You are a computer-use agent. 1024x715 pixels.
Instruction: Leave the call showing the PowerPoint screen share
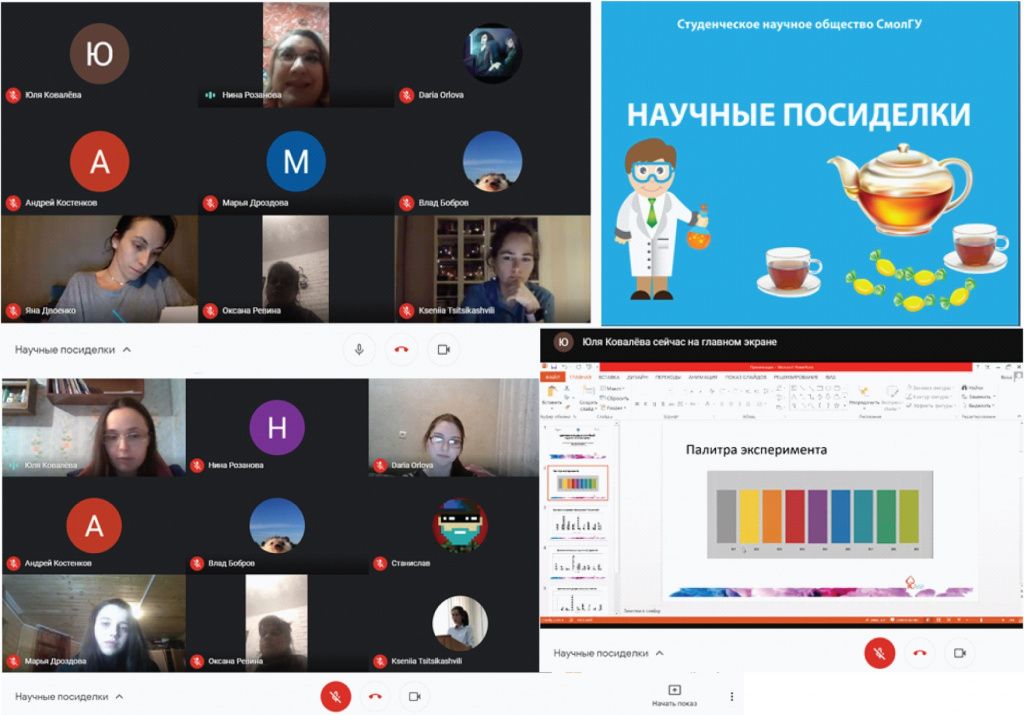tap(920, 653)
